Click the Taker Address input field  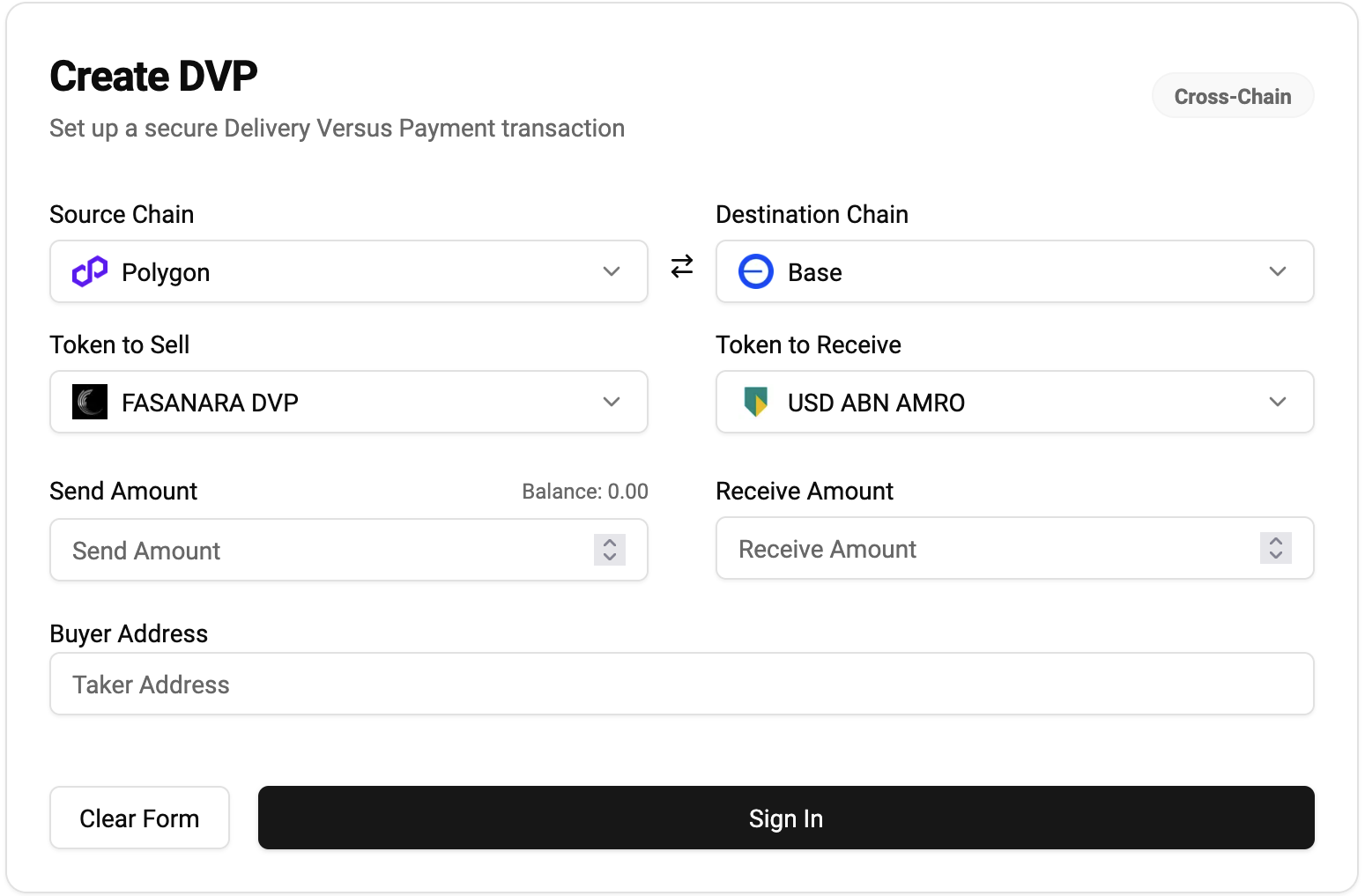pyautogui.click(x=682, y=684)
